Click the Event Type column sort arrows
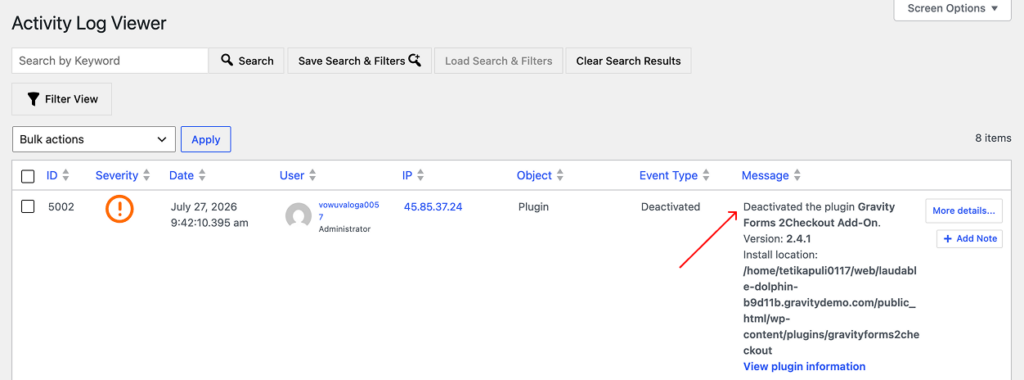Viewport: 1024px width, 380px height. click(x=706, y=176)
